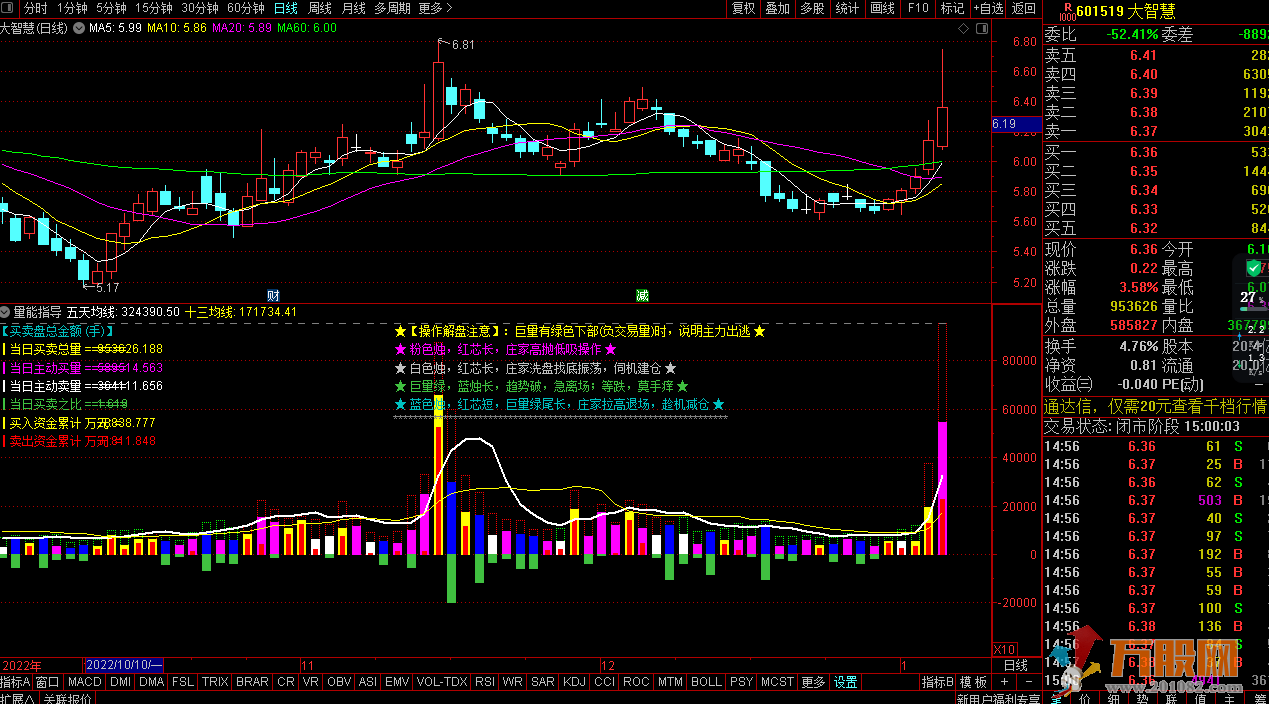
Task: Select the SAR indicator
Action: (543, 682)
